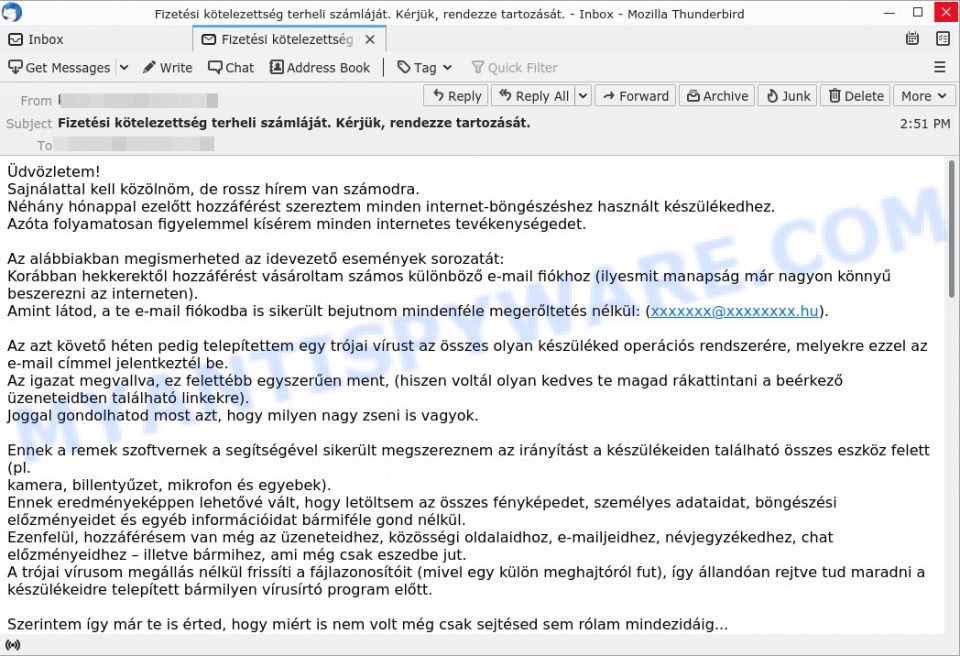This screenshot has height=656, width=960.
Task: Select the Fizetési kötelezettség message tab
Action: pos(287,39)
